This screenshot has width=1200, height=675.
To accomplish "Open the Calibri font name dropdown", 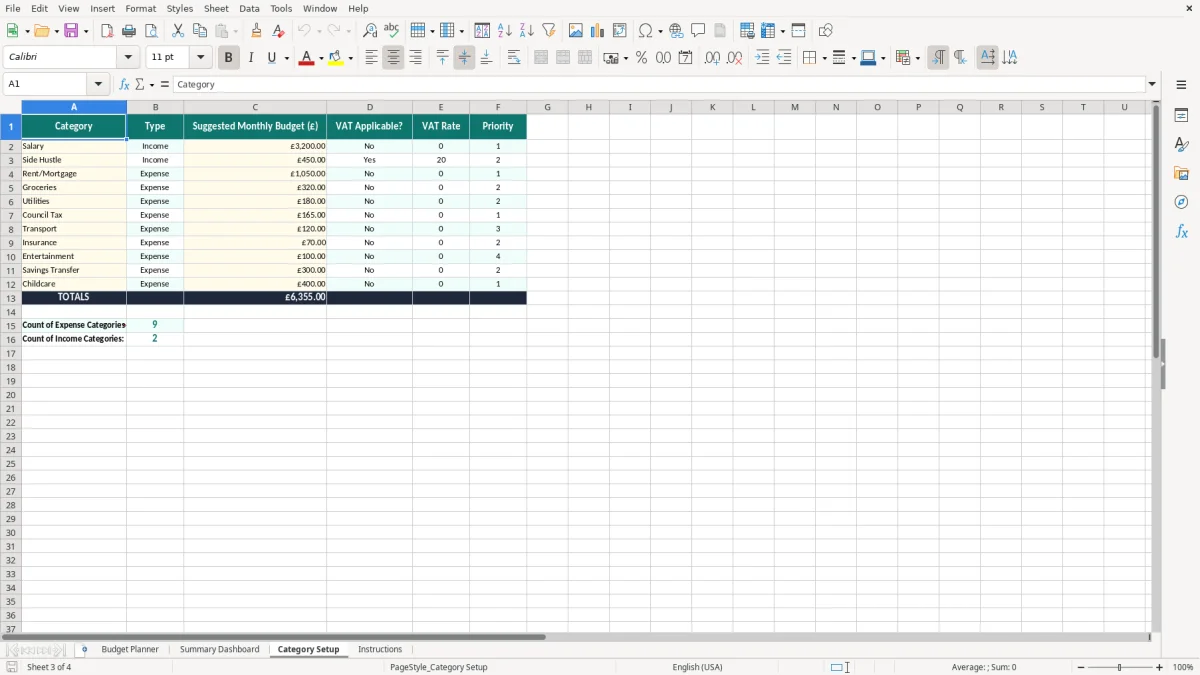I will point(128,58).
